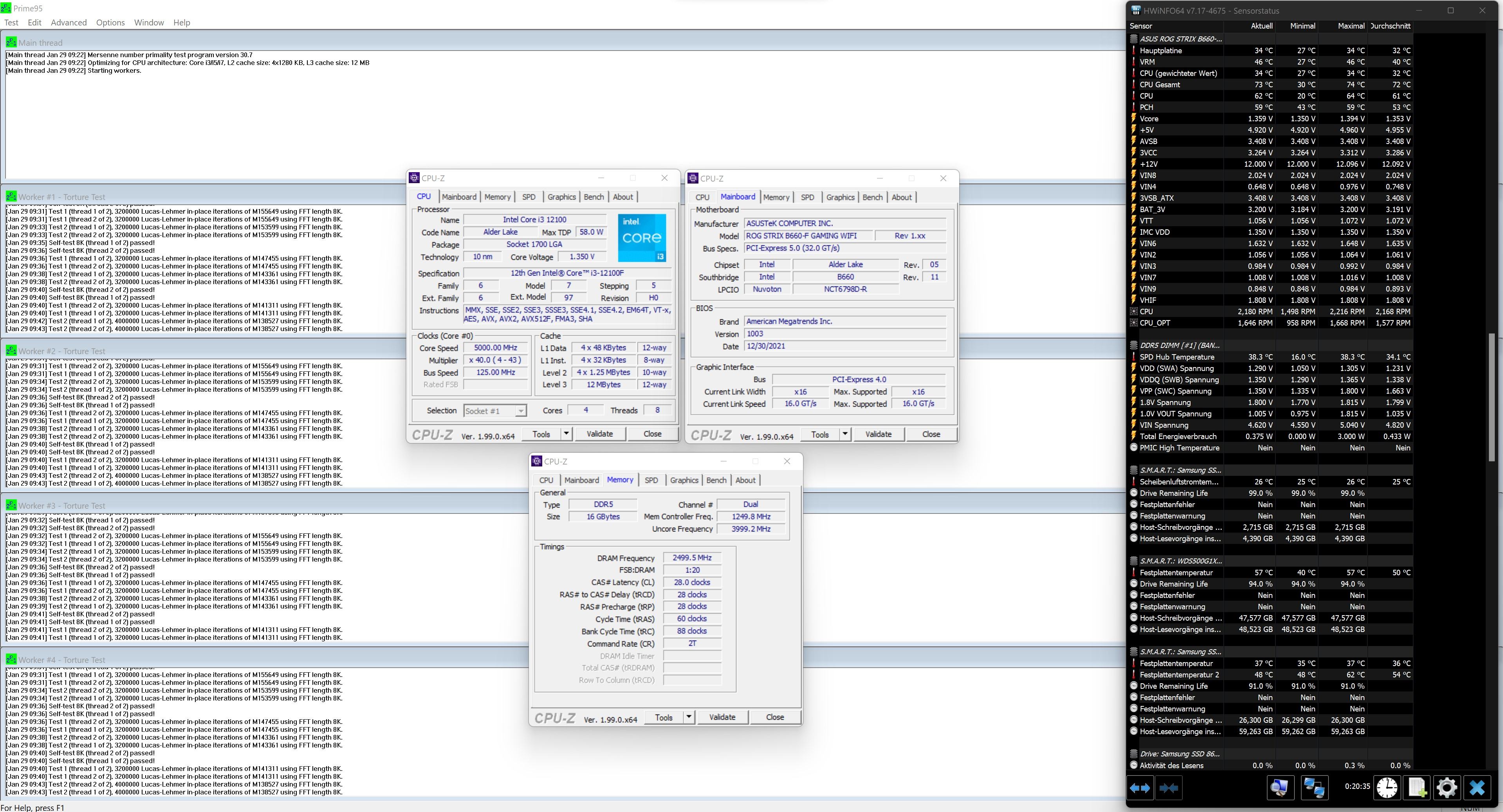The height and width of the screenshot is (812, 1503).
Task: Open the Prime95 Advanced menu
Action: (x=69, y=22)
